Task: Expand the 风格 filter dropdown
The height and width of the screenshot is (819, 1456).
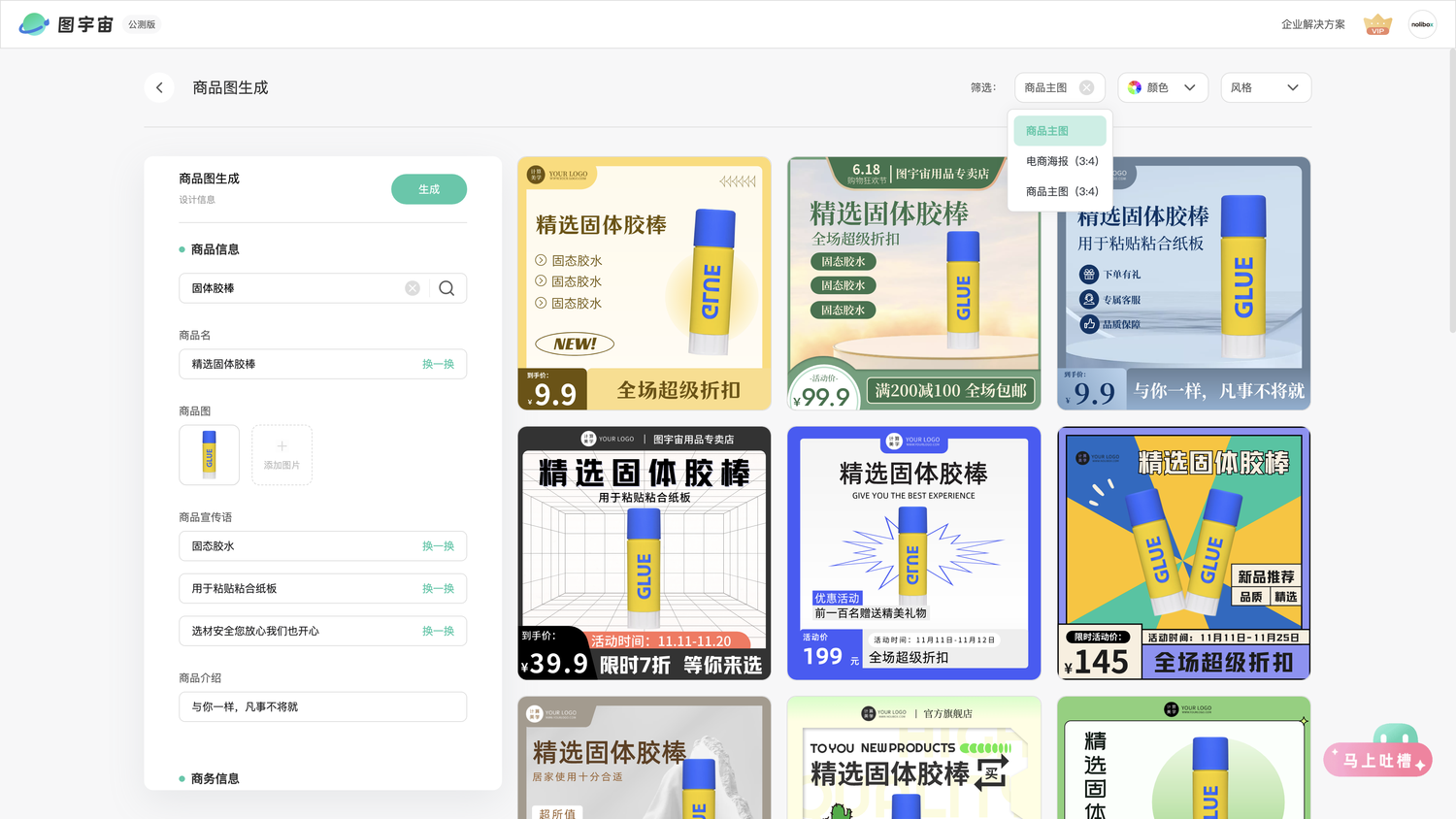Action: [x=1266, y=87]
